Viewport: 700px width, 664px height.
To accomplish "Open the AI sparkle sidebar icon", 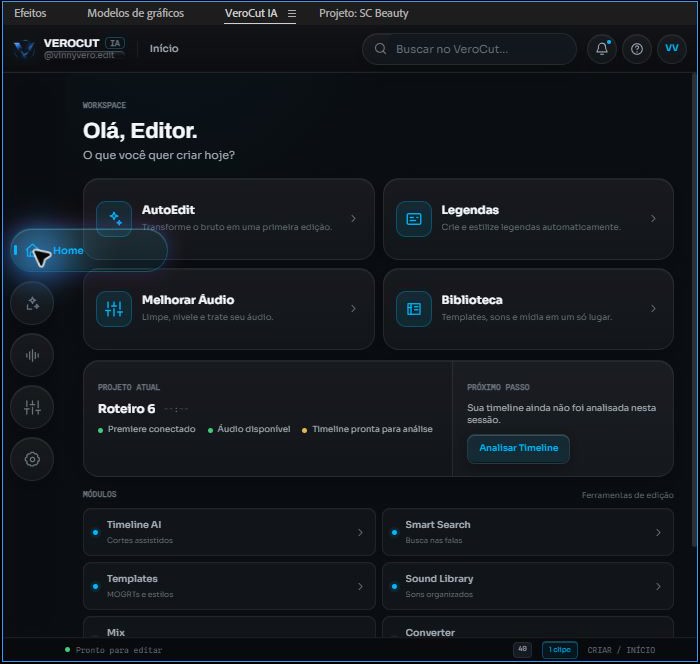I will click(x=32, y=303).
